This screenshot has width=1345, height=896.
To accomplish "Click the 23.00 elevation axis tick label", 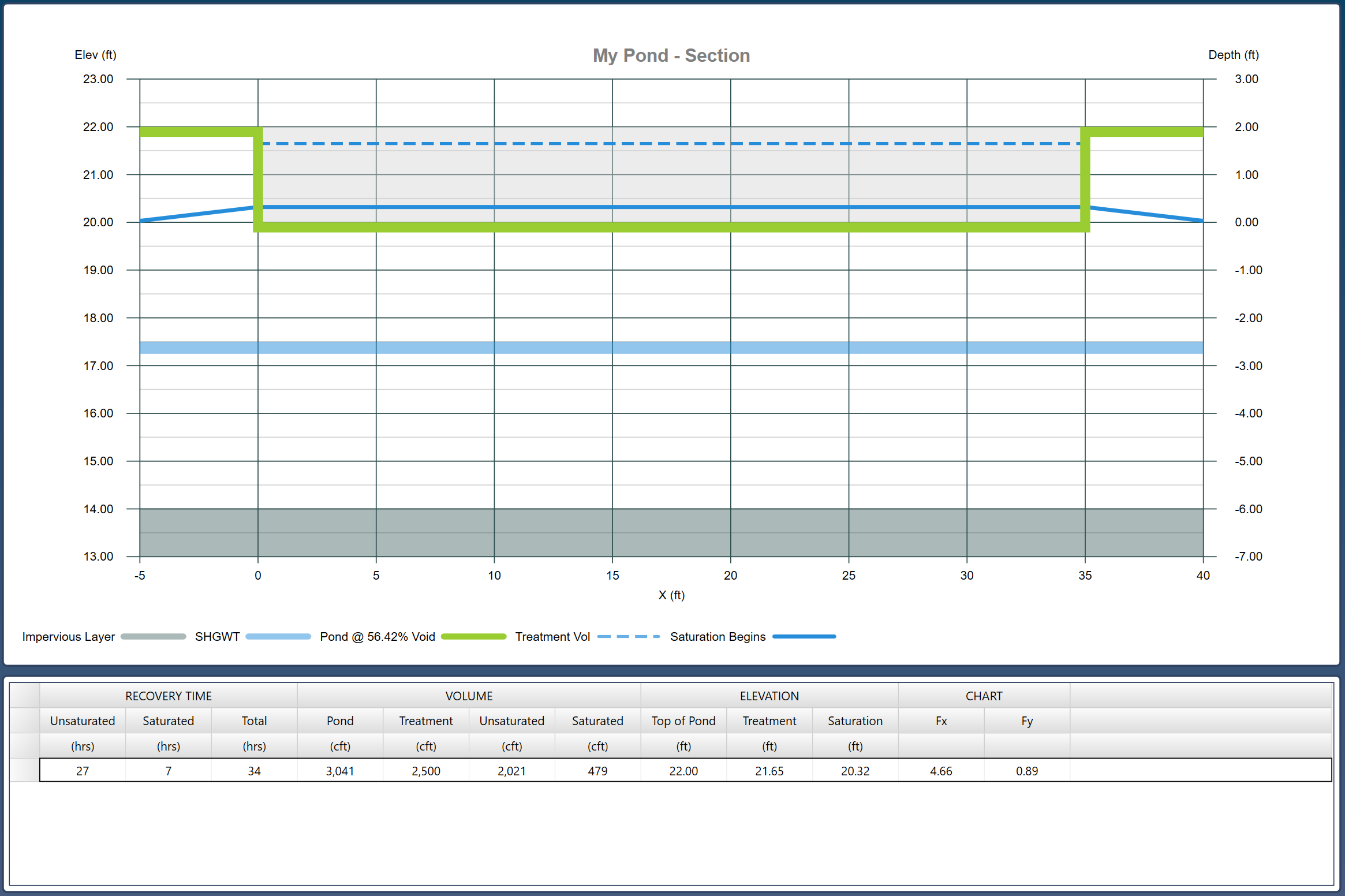I will click(98, 79).
